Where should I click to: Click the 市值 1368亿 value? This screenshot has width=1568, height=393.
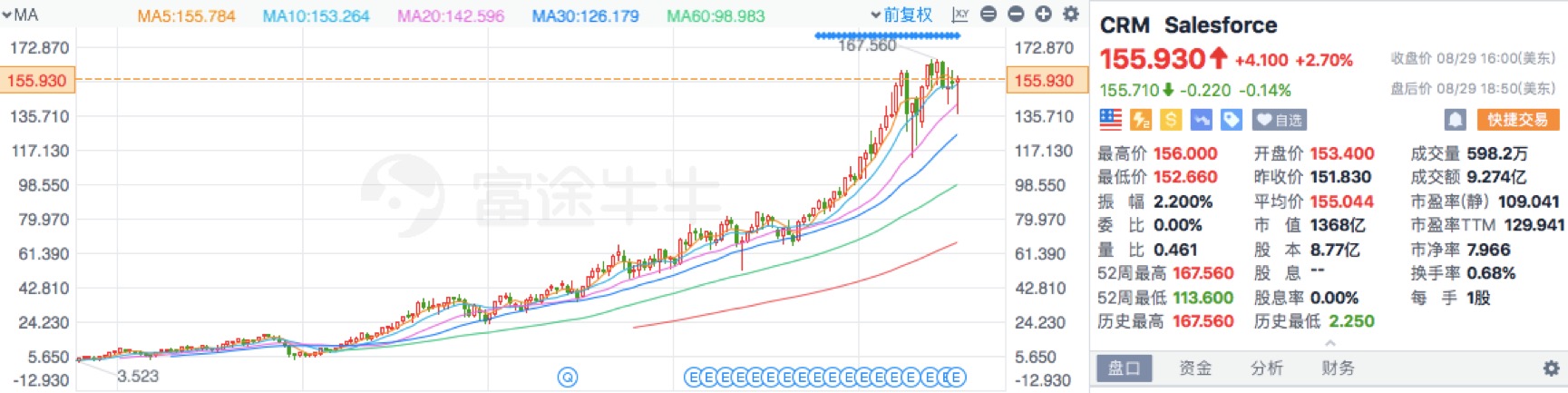coord(1338,225)
